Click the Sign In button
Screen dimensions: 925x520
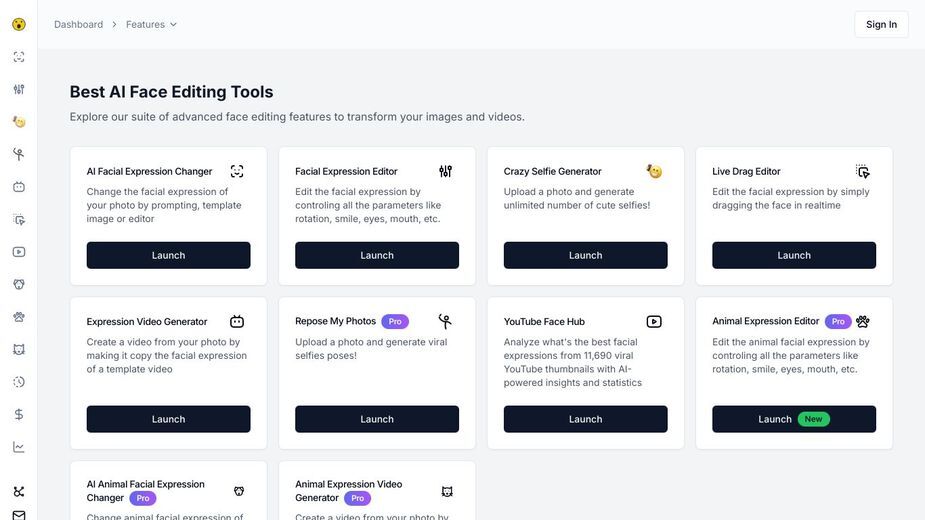(881, 24)
